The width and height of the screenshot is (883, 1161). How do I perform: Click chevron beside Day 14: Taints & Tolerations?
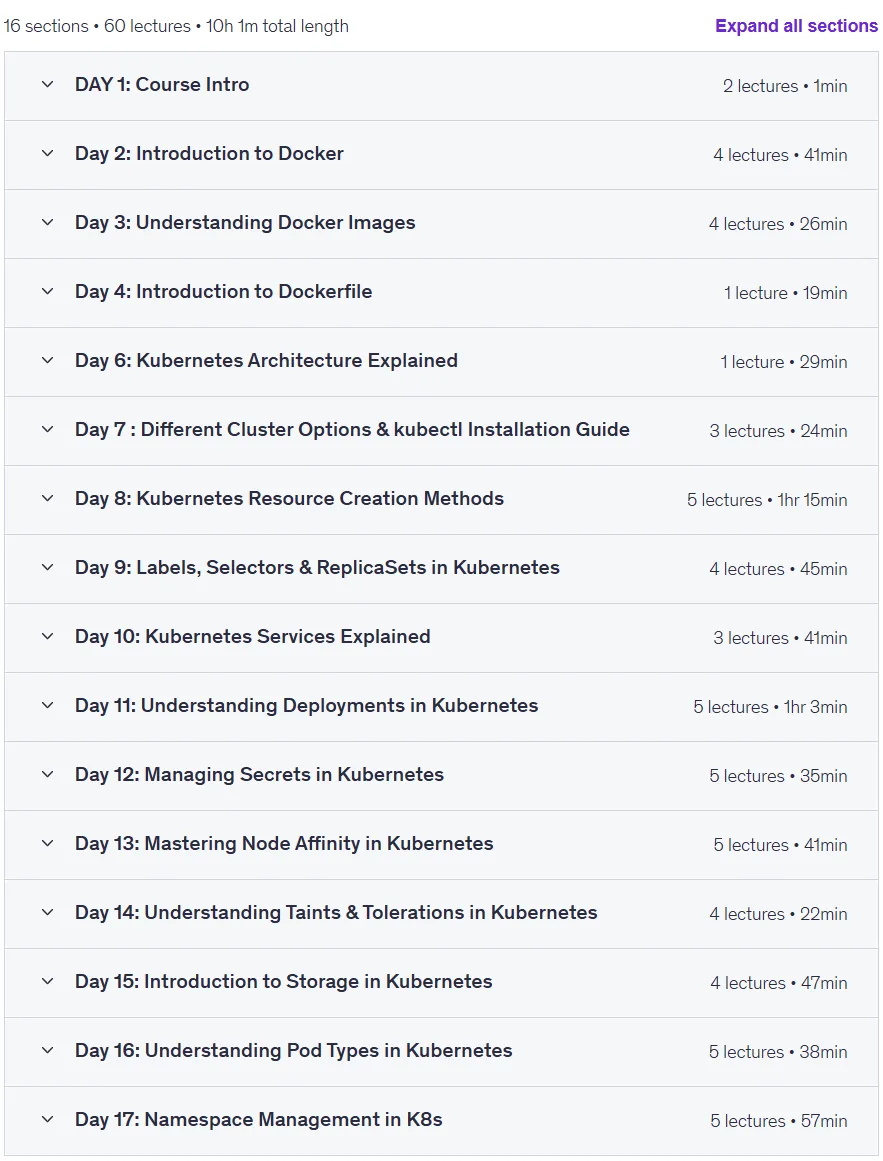pos(47,912)
